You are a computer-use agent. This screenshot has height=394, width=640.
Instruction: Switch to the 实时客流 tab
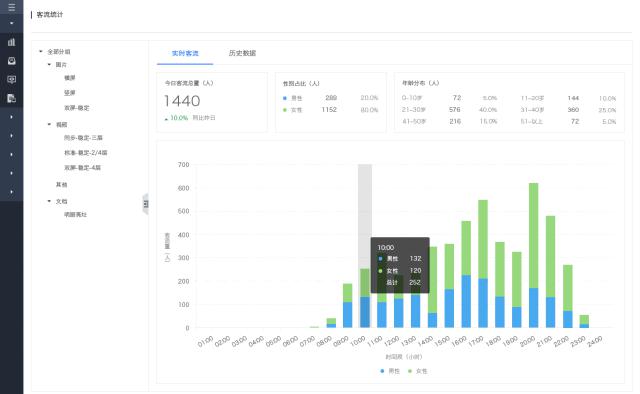[x=185, y=53]
